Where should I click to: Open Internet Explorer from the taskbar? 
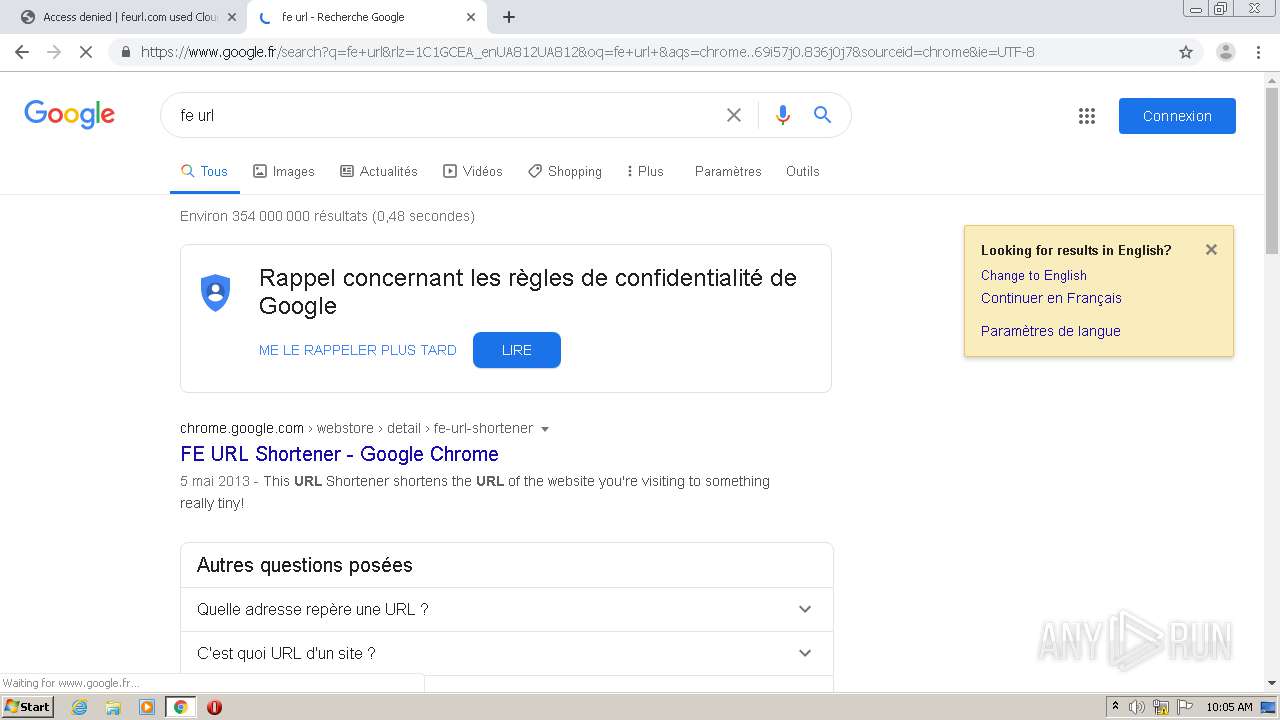pos(80,707)
